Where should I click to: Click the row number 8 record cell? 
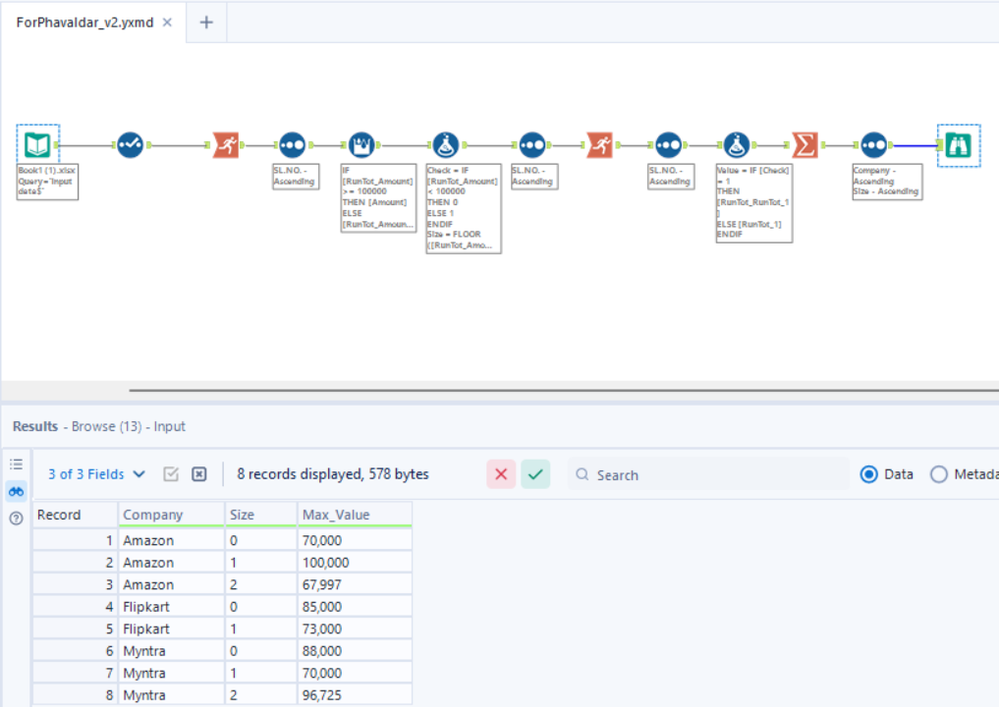click(x=75, y=695)
